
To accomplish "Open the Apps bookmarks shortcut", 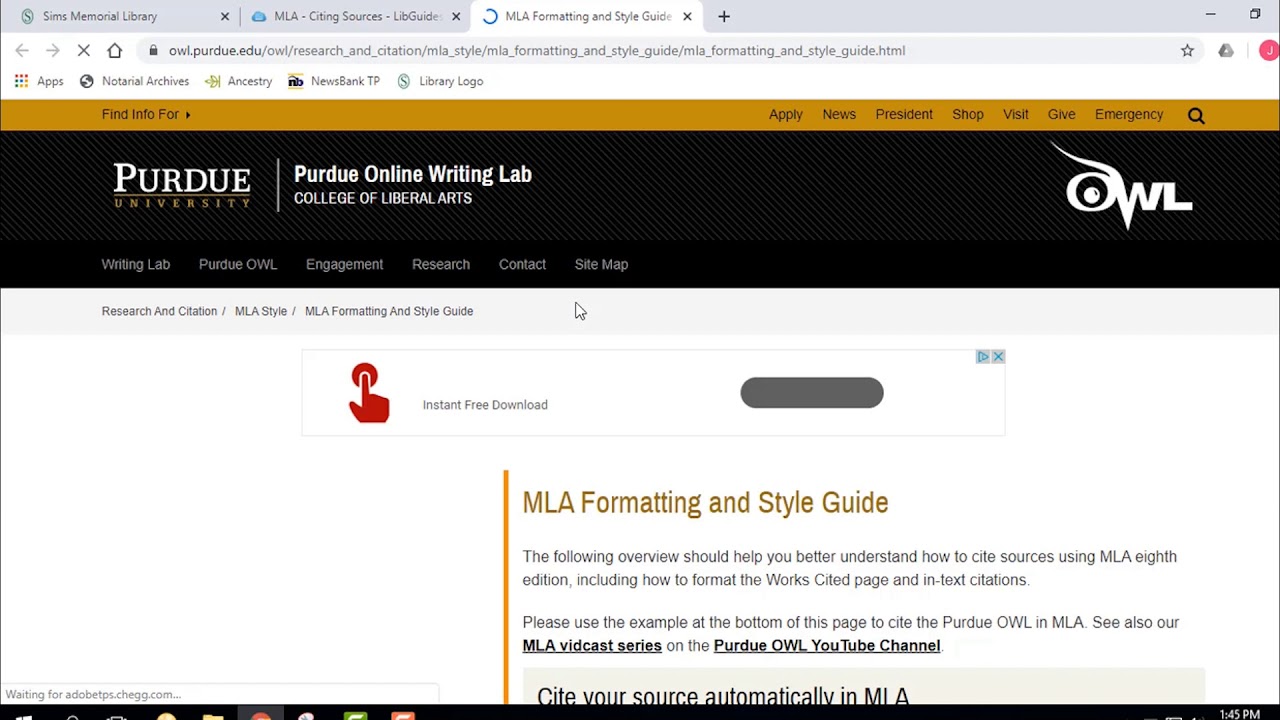I will (39, 81).
